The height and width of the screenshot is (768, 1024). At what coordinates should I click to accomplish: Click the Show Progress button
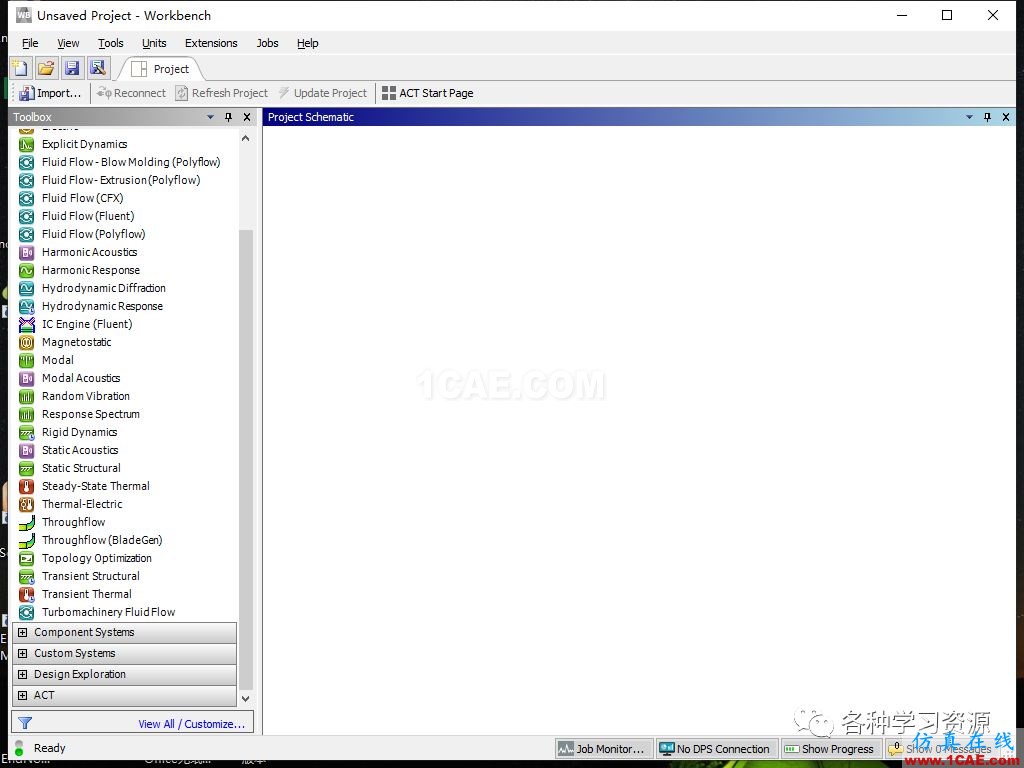pos(831,749)
